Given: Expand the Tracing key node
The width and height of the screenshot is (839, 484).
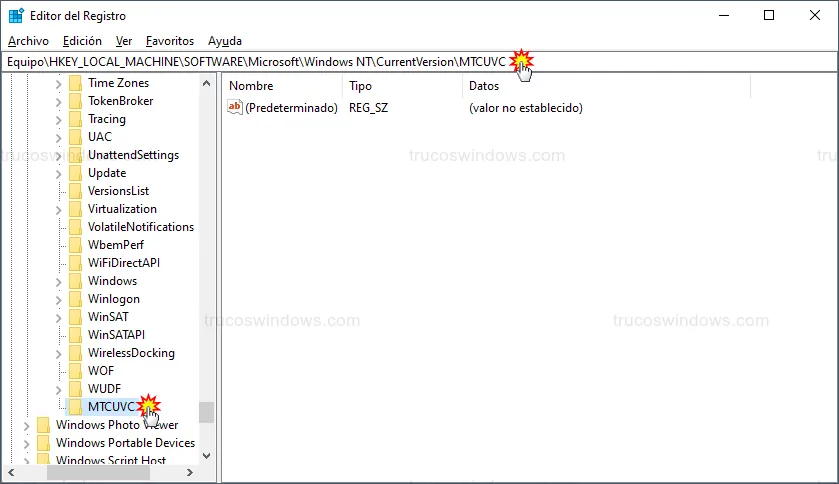Looking at the screenshot, I should (58, 119).
